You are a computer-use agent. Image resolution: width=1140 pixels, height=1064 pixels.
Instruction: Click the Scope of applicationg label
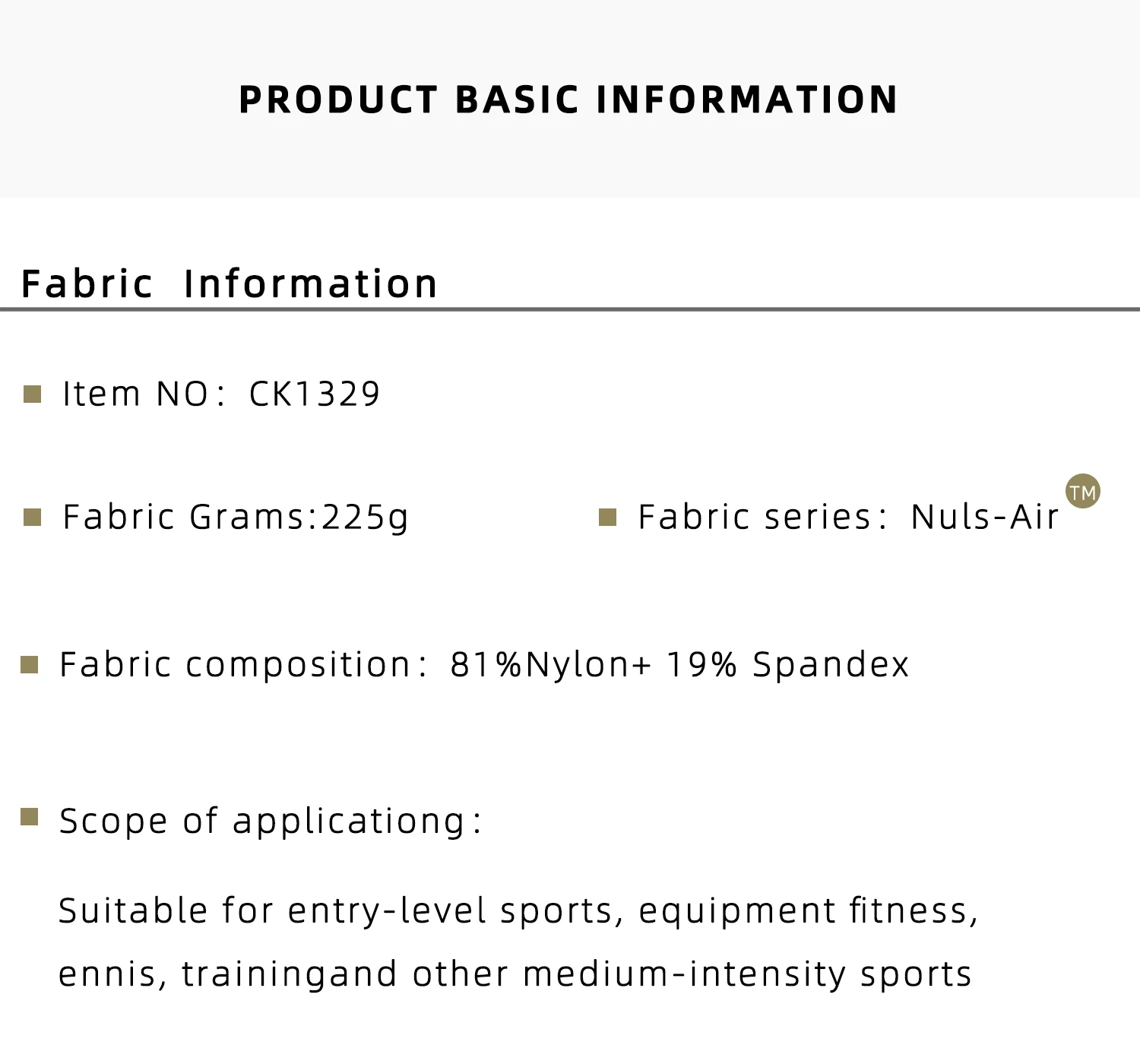pyautogui.click(x=270, y=822)
